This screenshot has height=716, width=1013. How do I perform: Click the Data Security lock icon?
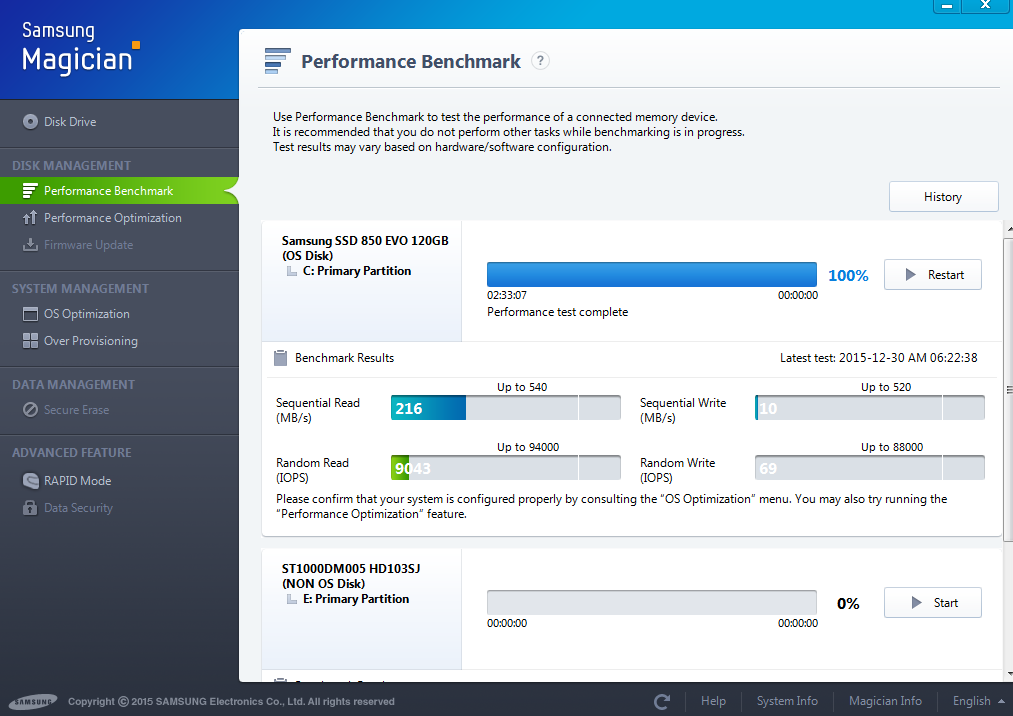click(x=30, y=508)
